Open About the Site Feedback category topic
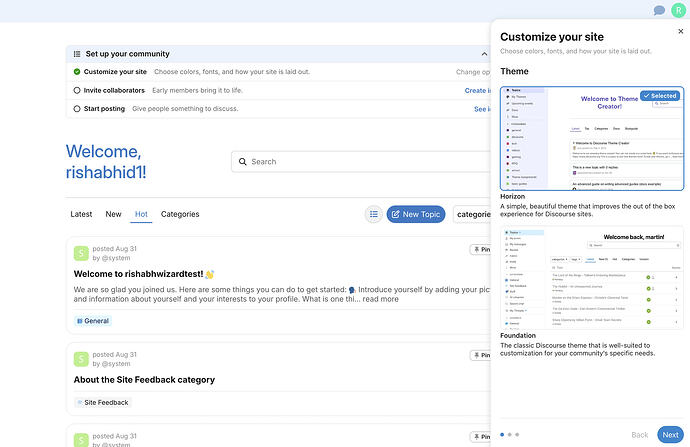 click(144, 380)
